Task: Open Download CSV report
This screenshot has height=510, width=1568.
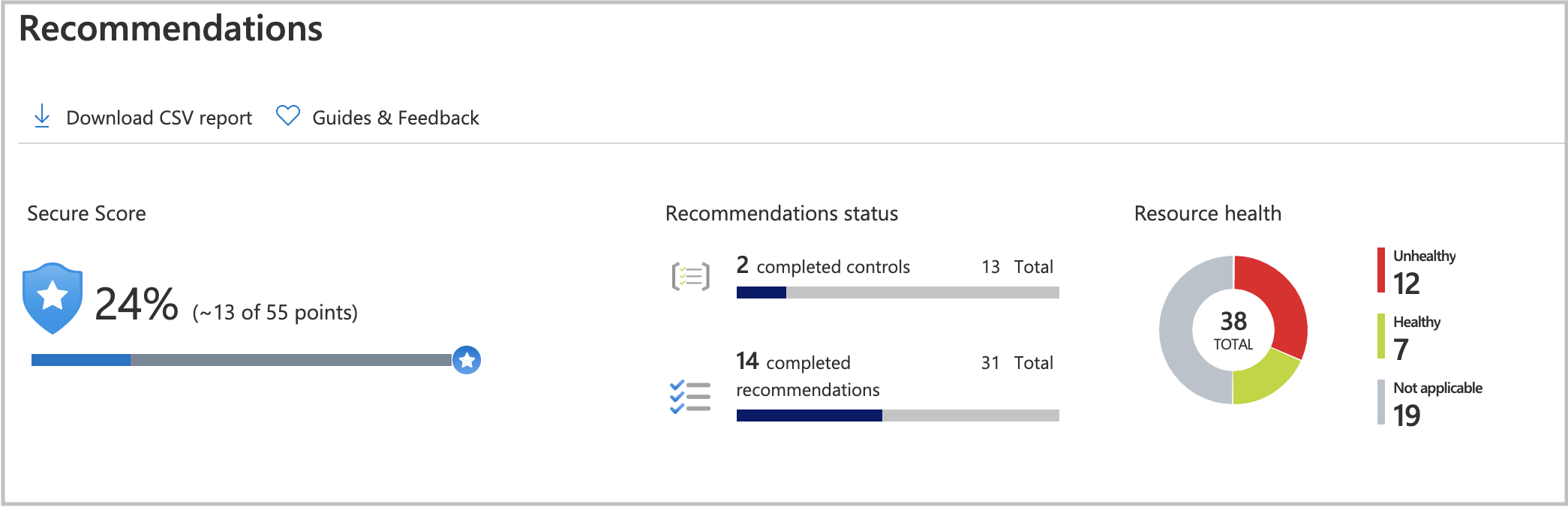Action: pos(159,118)
